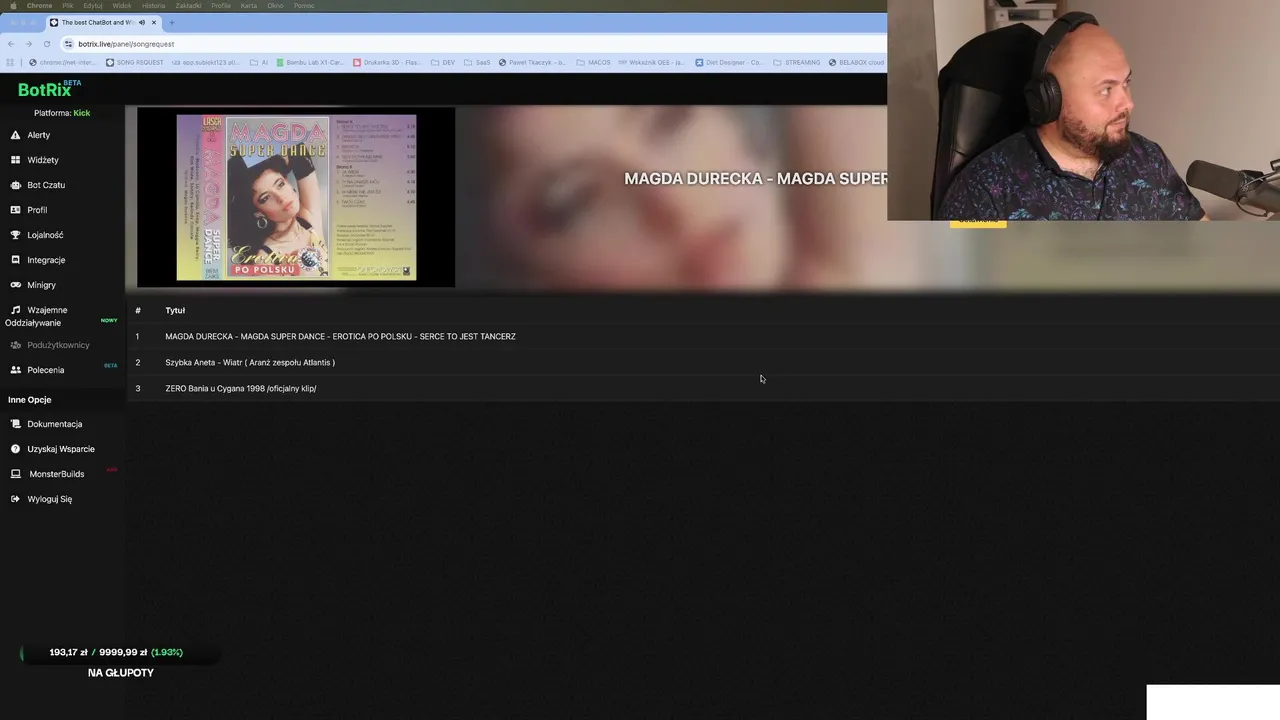Open Profil card icon in sidebar
The width and height of the screenshot is (1280, 720).
click(x=15, y=210)
